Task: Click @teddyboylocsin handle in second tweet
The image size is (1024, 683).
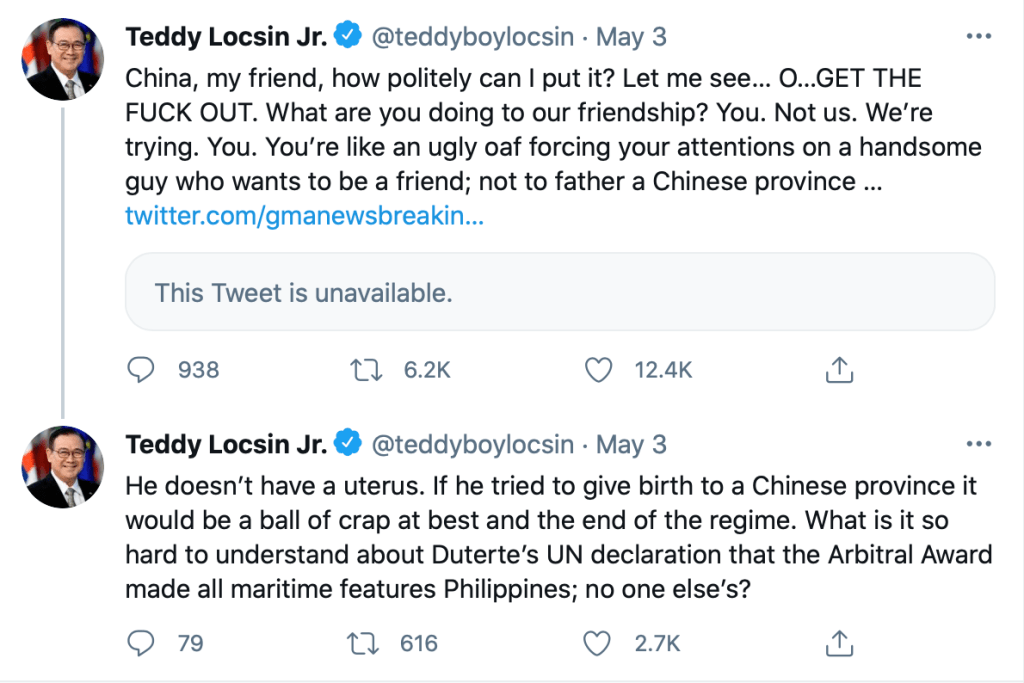Action: coord(473,443)
